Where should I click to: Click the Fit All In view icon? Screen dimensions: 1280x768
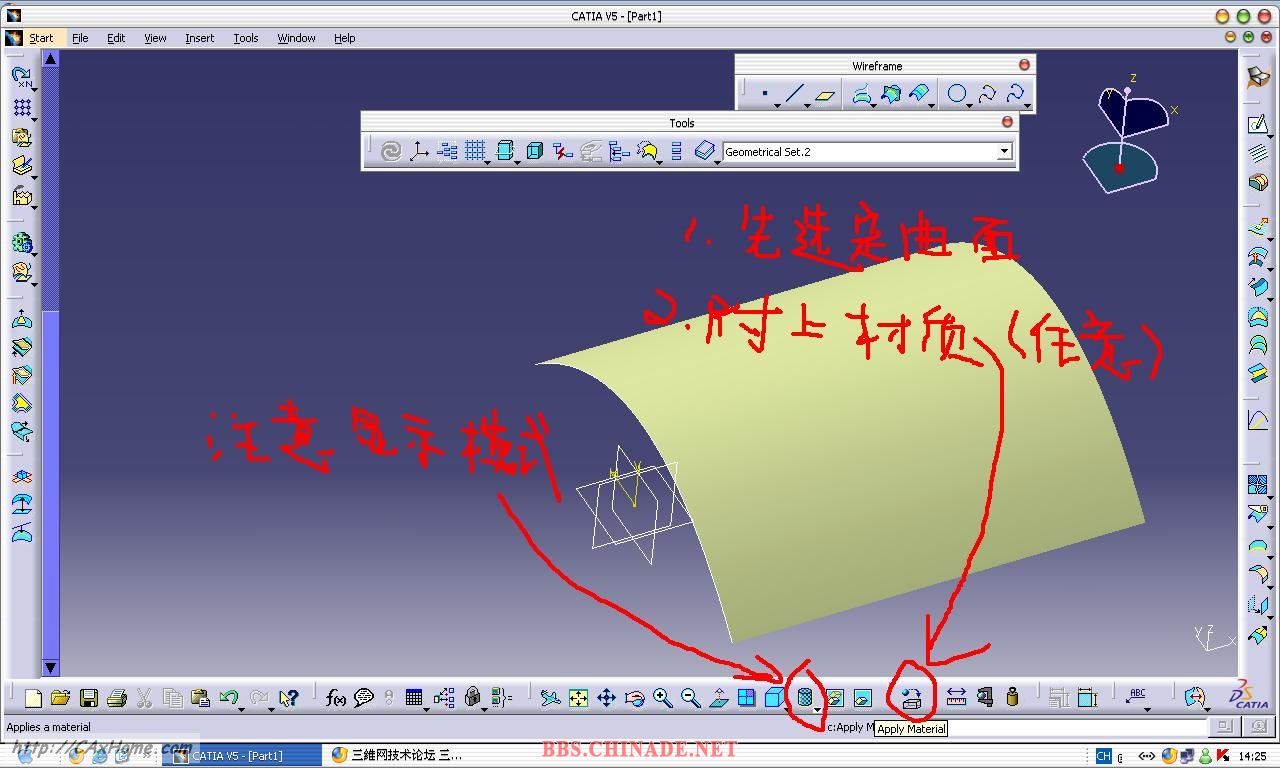coord(578,698)
